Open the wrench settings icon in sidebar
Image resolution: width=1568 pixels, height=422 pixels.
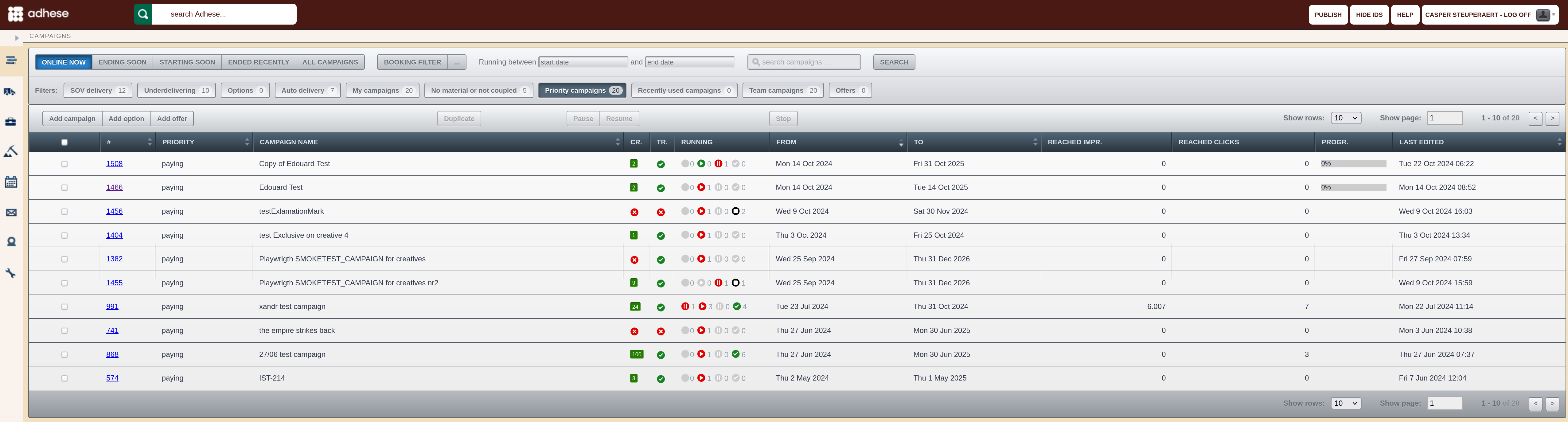tap(10, 273)
